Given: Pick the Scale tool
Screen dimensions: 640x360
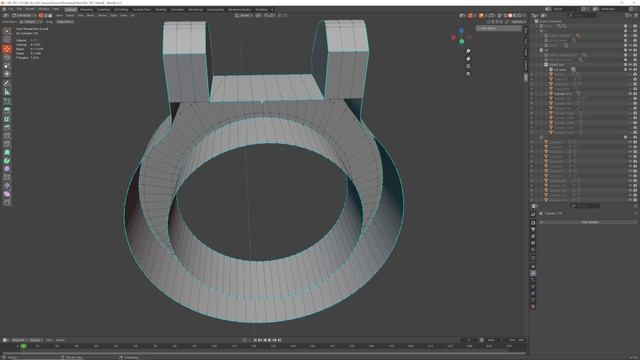Looking at the screenshot, I should [x=7, y=66].
